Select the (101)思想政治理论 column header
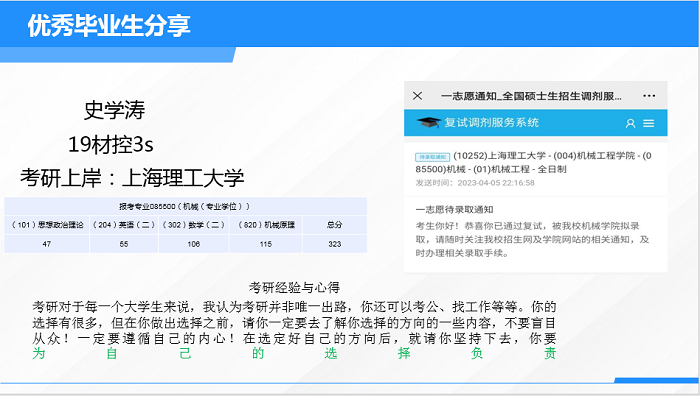 click(x=47, y=225)
